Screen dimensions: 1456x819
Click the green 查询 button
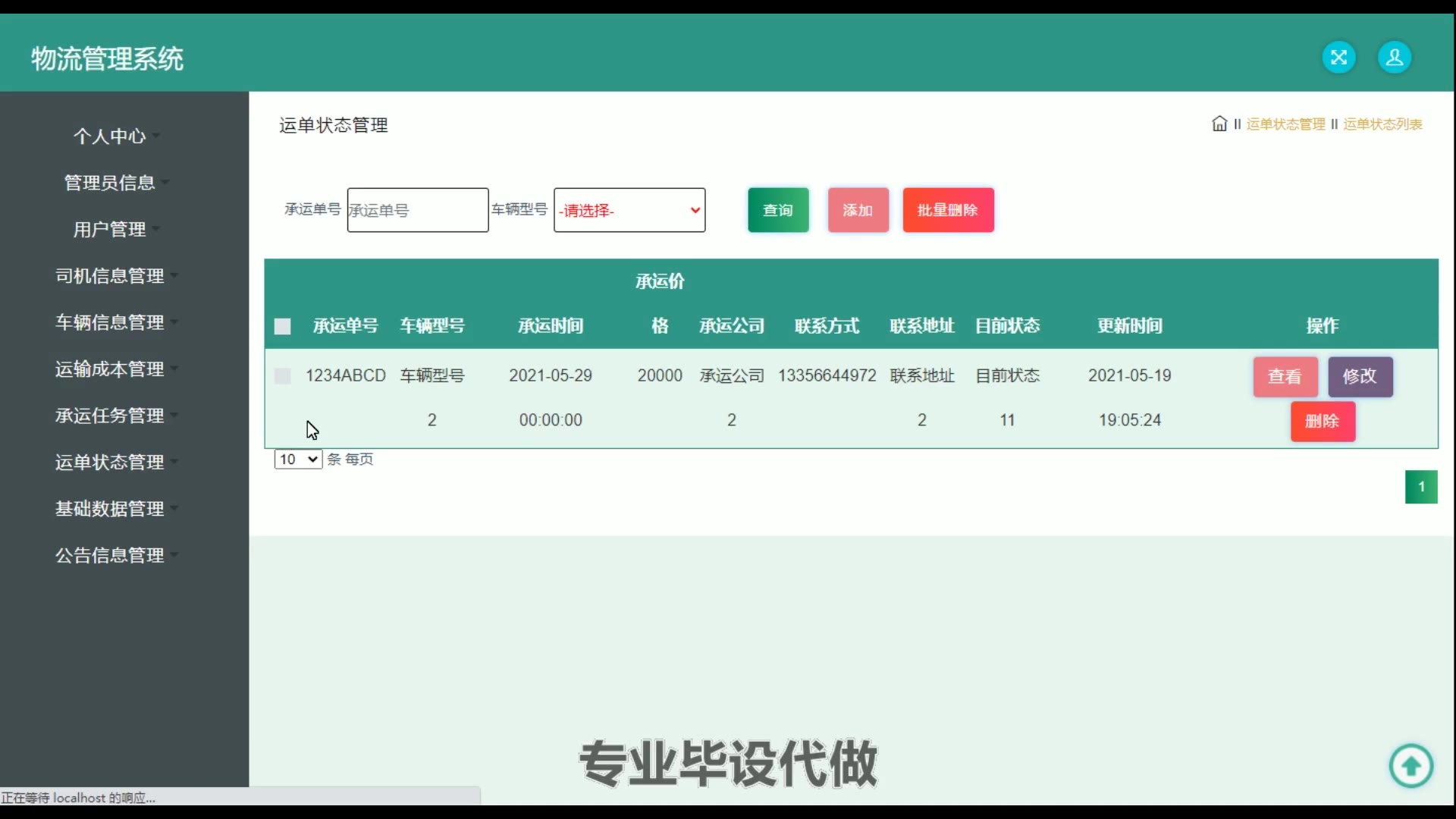pos(778,210)
